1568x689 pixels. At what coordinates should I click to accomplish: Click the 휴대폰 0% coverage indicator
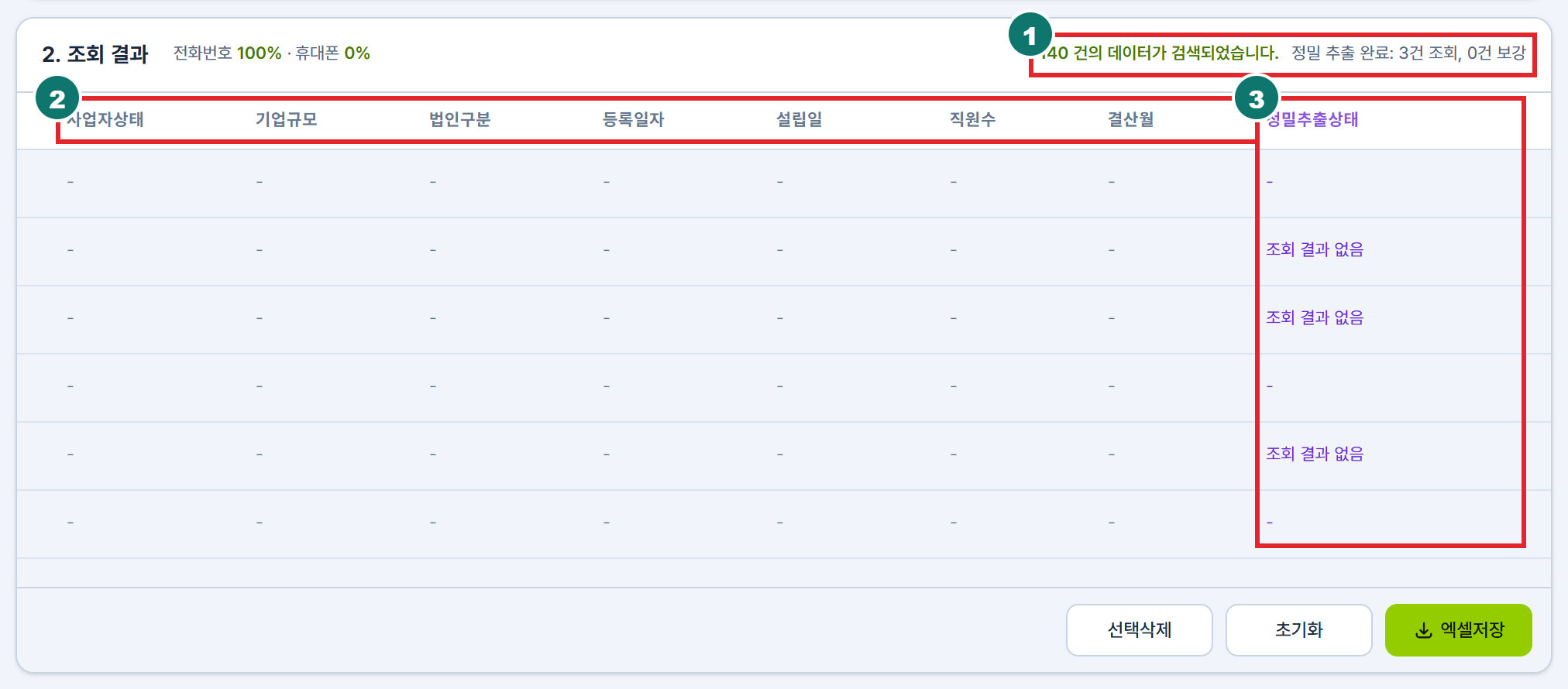[332, 53]
